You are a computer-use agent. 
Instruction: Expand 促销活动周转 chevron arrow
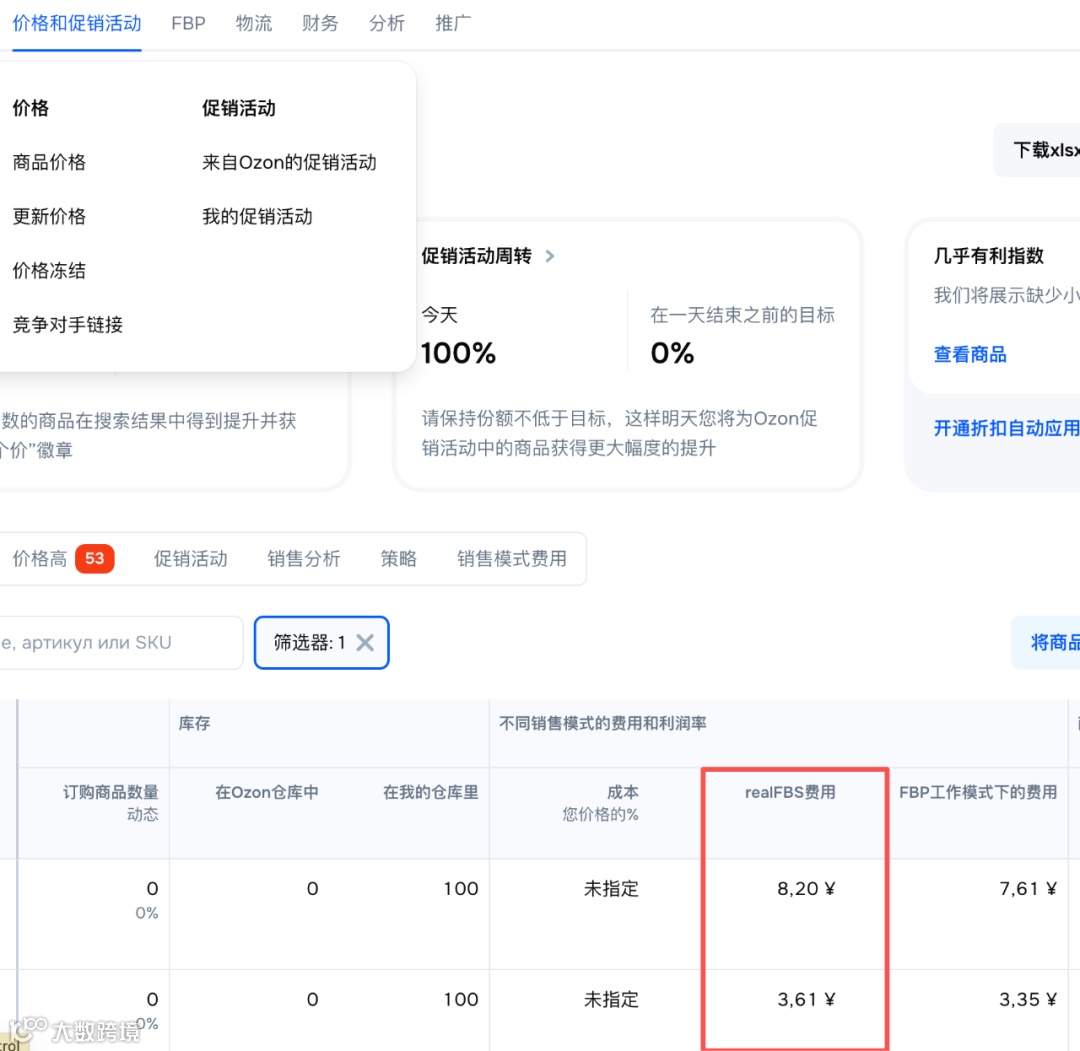[550, 256]
